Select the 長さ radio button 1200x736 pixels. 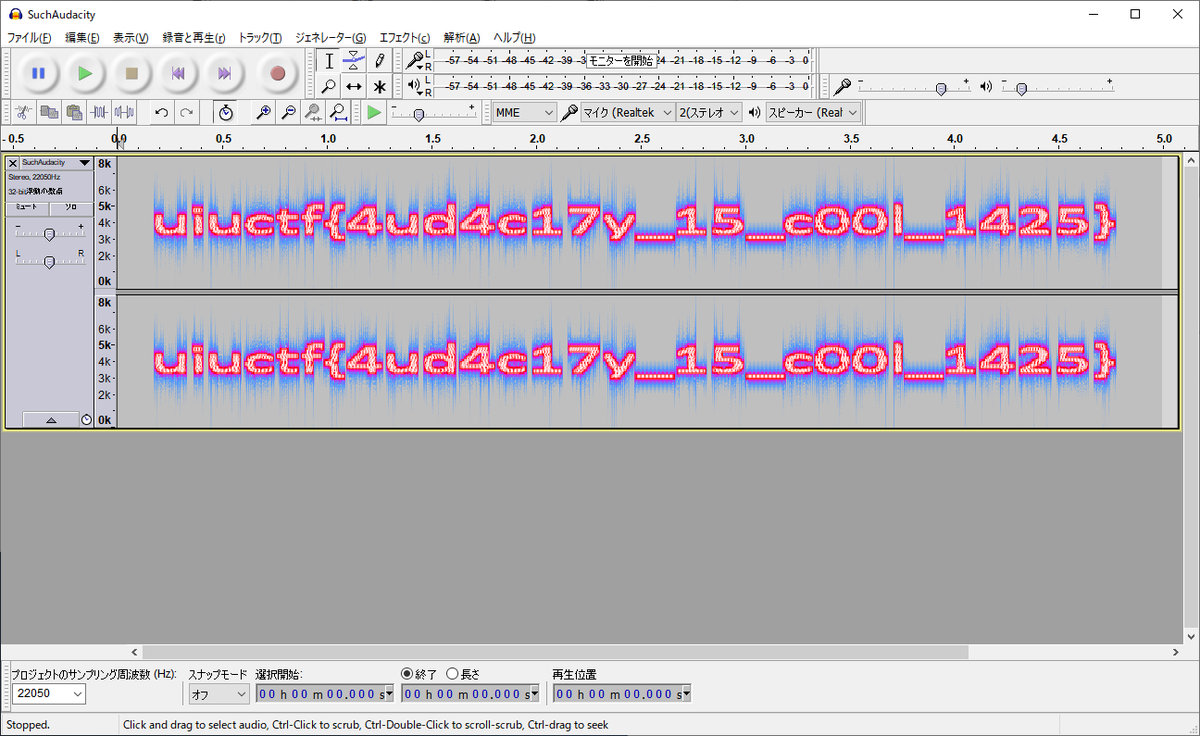(453, 674)
